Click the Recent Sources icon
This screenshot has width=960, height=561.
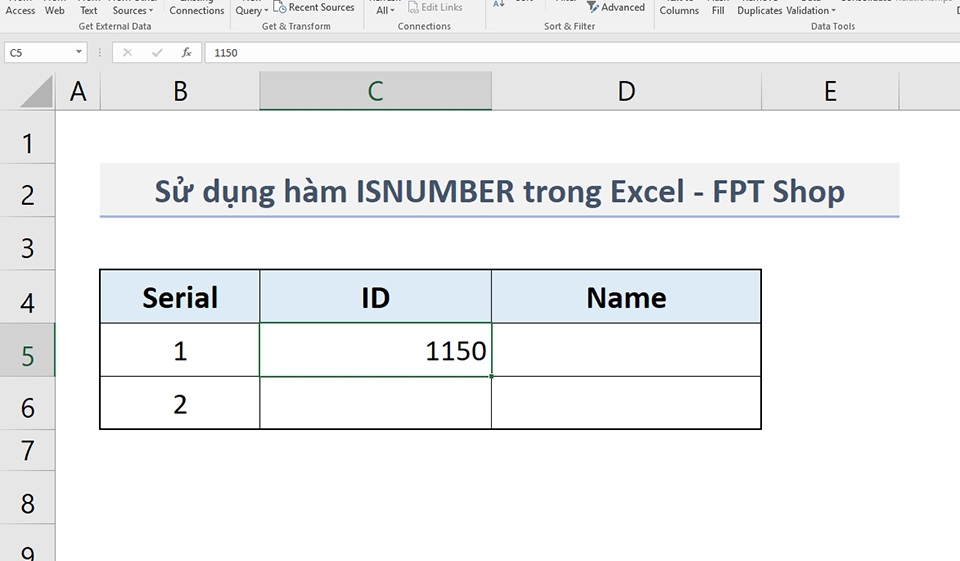coord(280,7)
